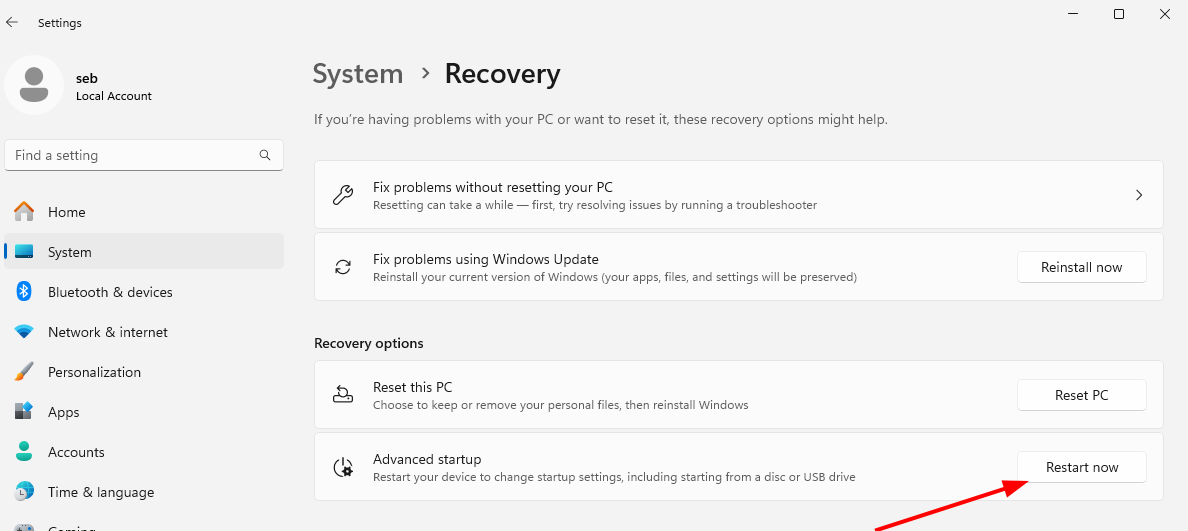
Task: Click the Windows Update refresh icon
Action: (343, 267)
